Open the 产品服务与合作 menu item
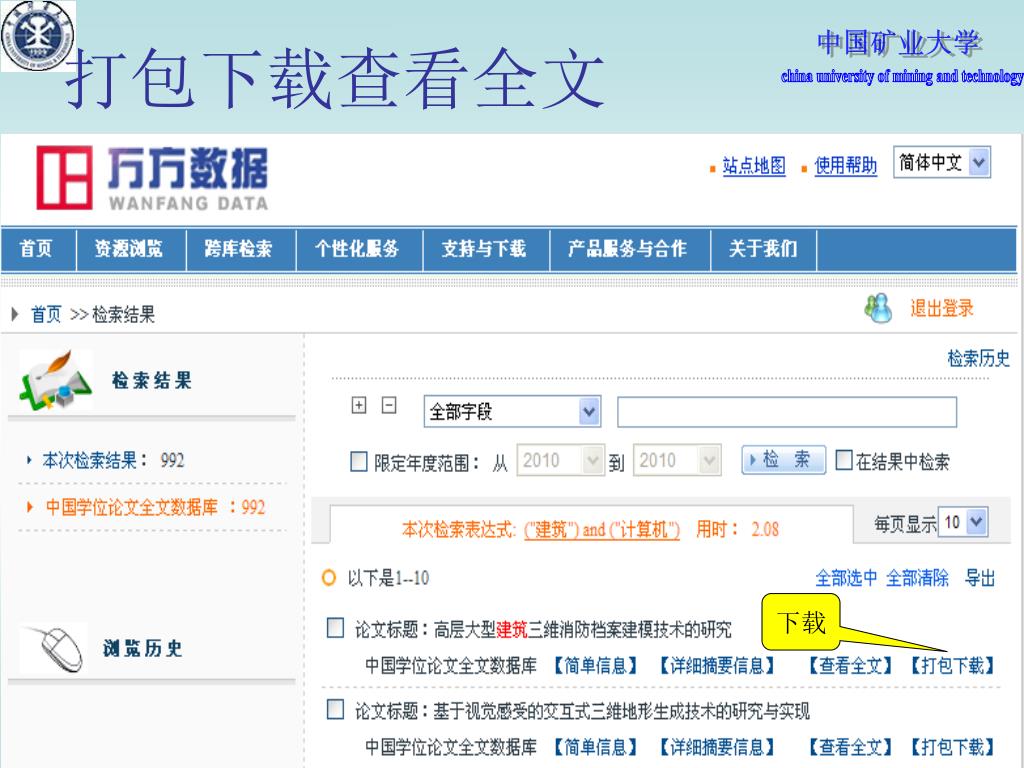Screen dimensions: 1024x768 coord(628,249)
